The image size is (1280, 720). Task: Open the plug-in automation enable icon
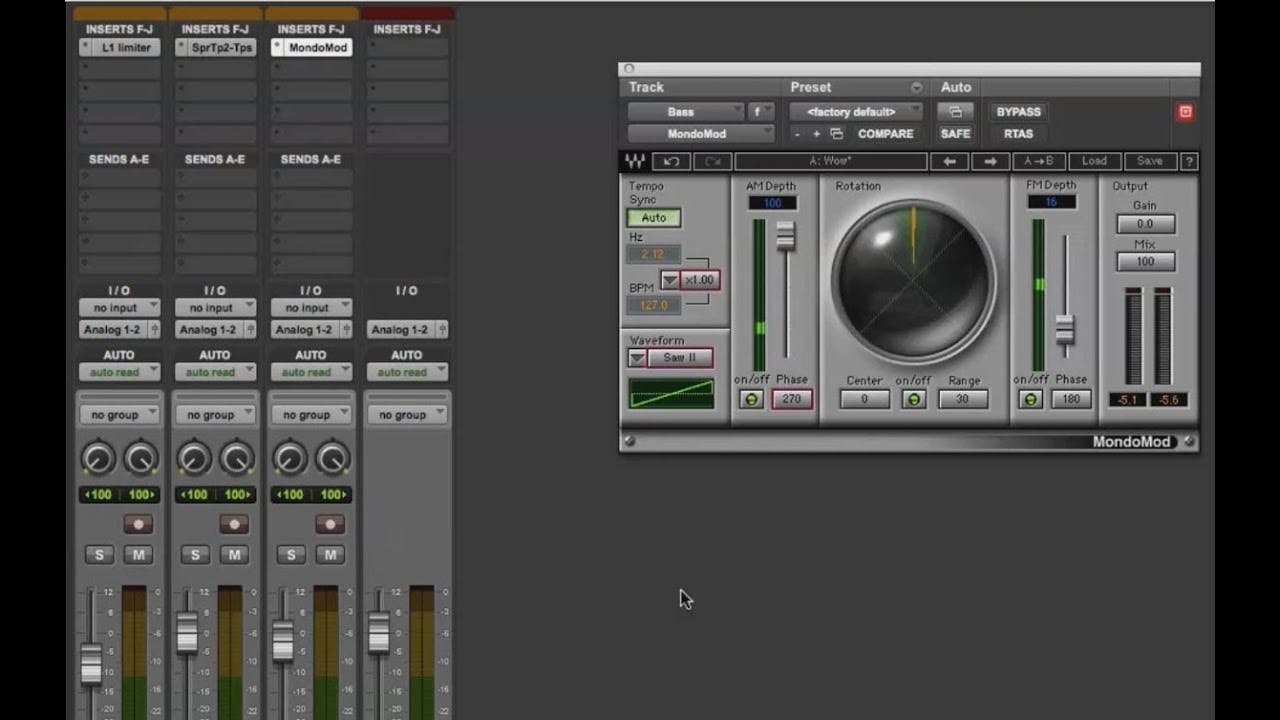point(955,112)
